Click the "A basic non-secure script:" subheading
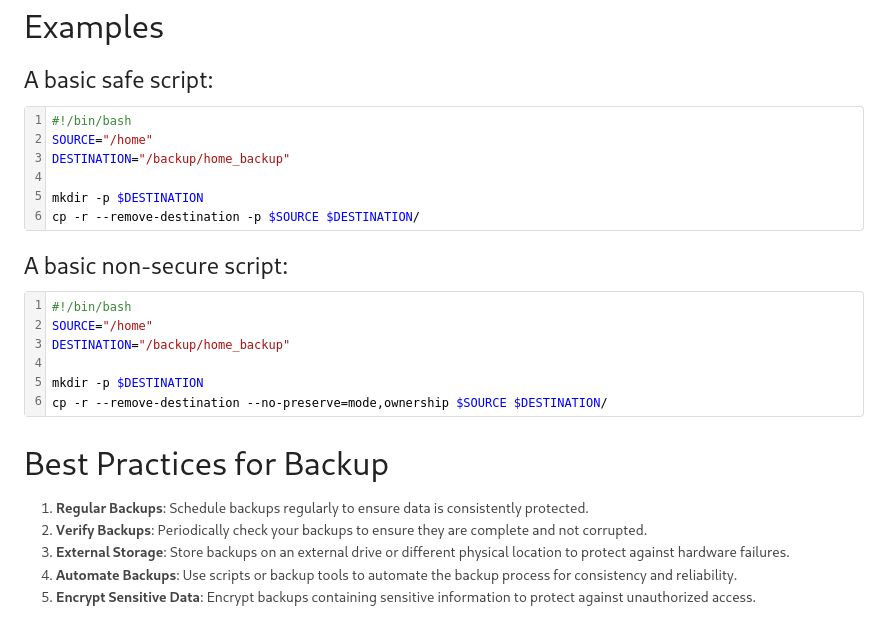Screen dimensions: 885x624 [156, 266]
